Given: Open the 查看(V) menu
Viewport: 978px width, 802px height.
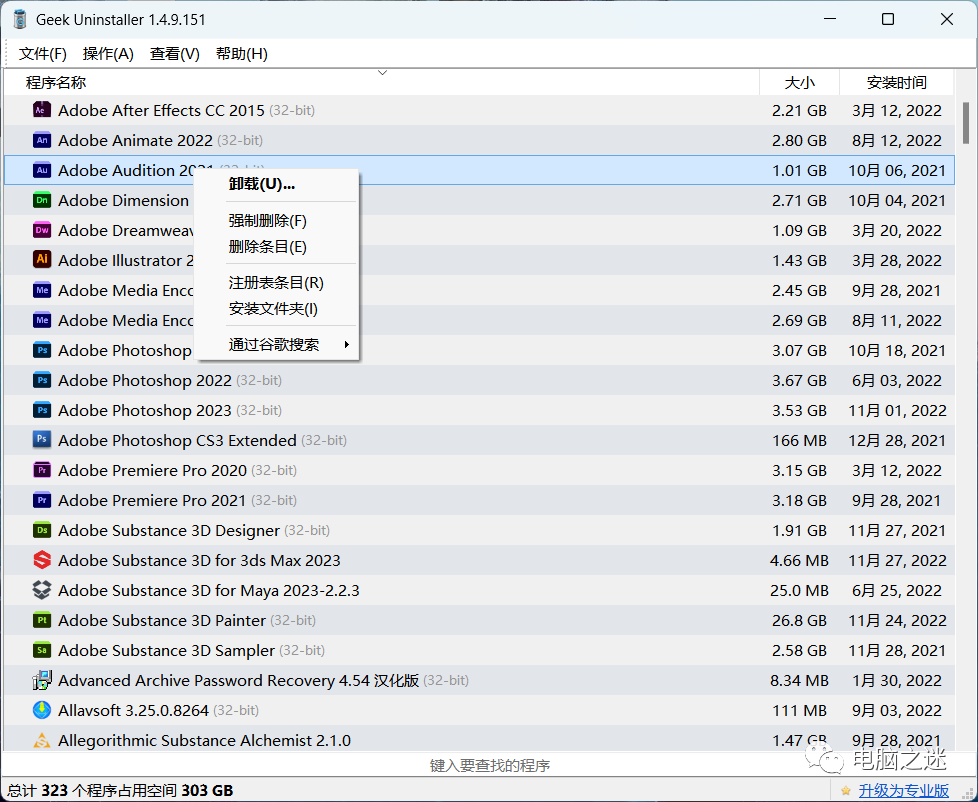Looking at the screenshot, I should coord(175,54).
